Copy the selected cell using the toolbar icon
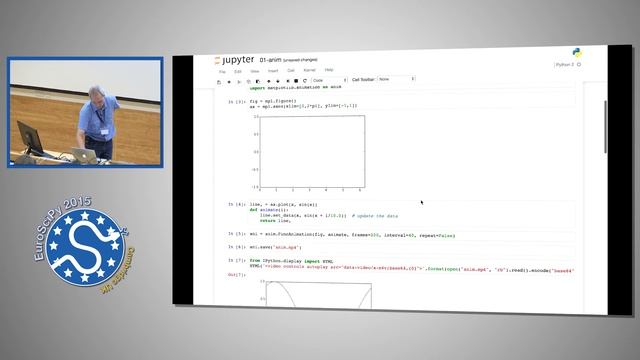 [249, 82]
